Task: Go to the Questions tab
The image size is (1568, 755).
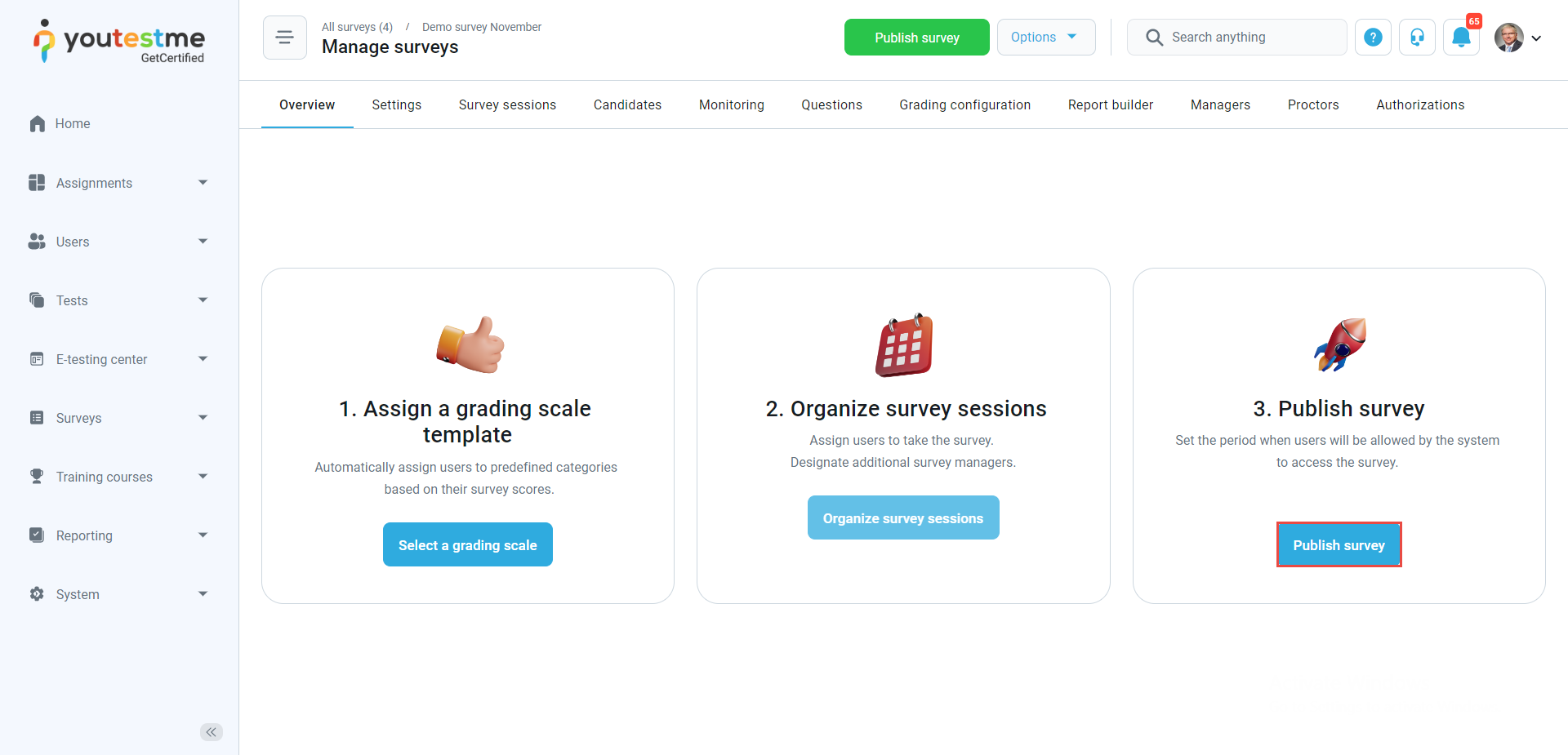Action: pyautogui.click(x=831, y=104)
